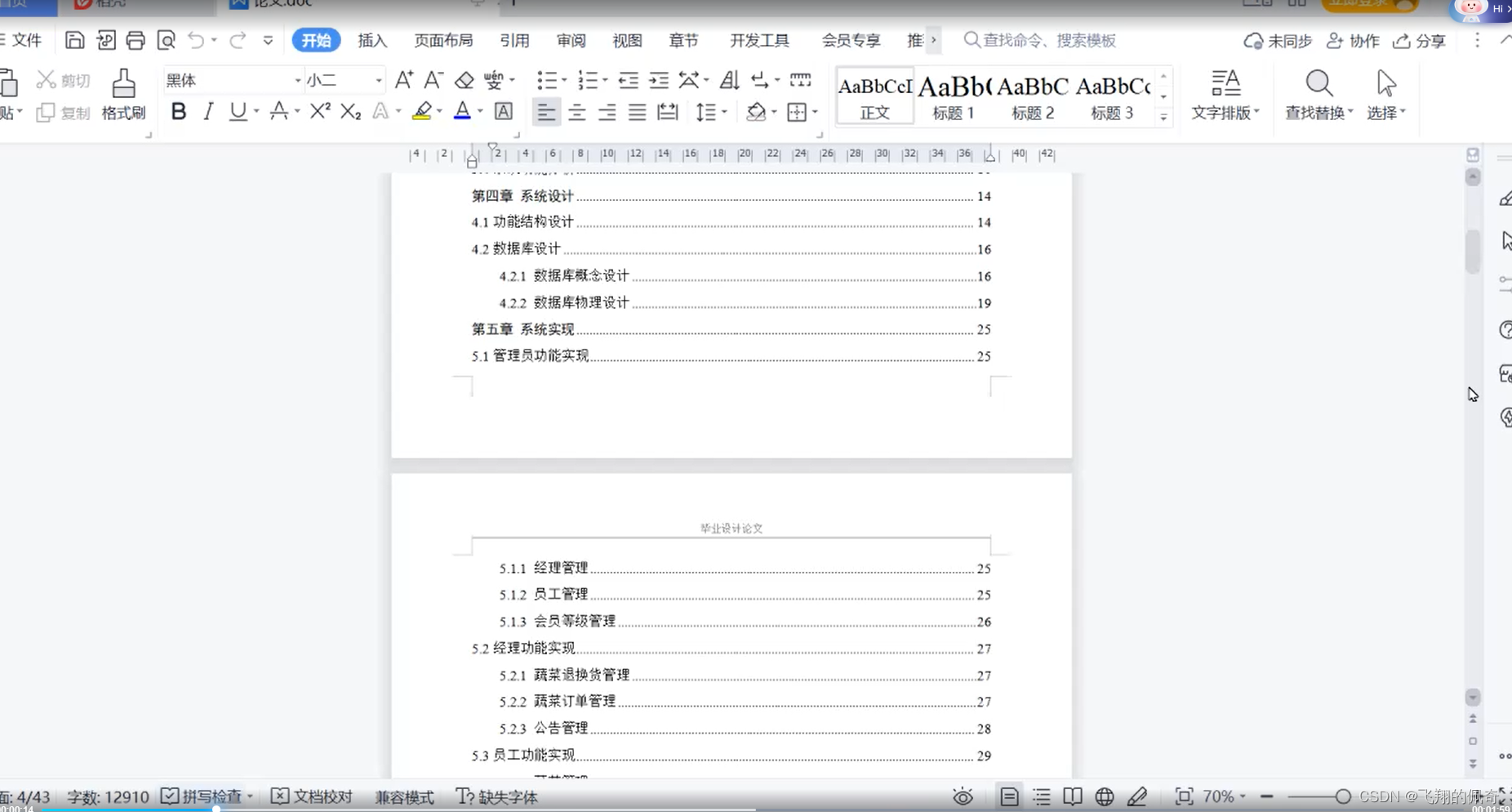Toggle italic formatting
Screen dimensions: 1512x812
click(208, 111)
